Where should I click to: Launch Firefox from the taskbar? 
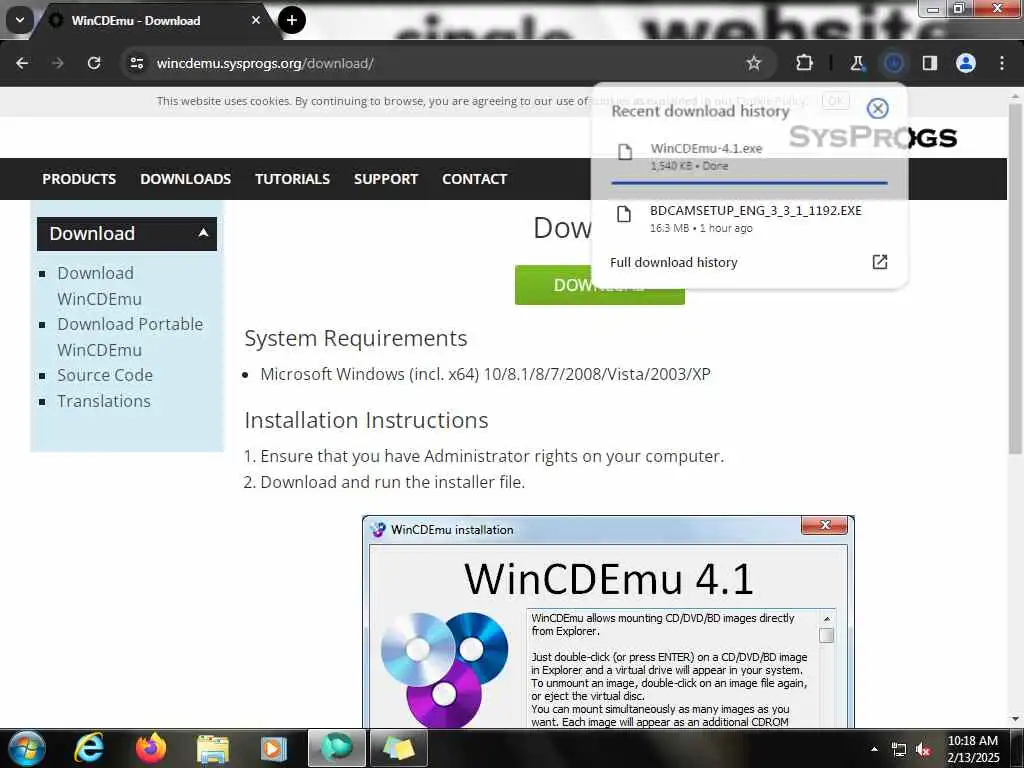(151, 748)
